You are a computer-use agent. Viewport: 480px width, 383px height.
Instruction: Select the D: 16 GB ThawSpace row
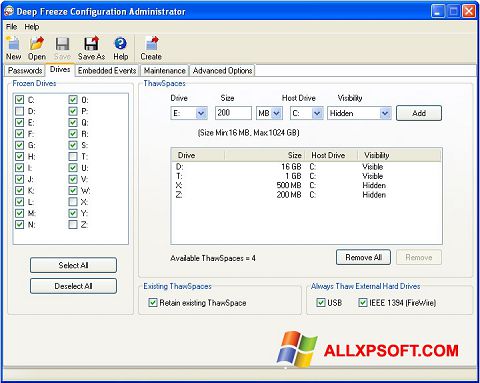306,167
